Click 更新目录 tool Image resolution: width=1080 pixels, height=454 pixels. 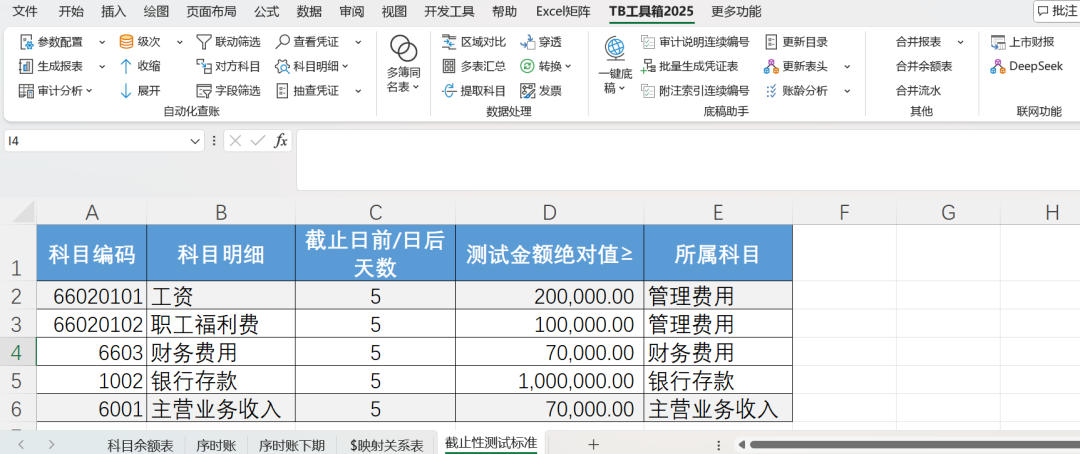click(797, 42)
